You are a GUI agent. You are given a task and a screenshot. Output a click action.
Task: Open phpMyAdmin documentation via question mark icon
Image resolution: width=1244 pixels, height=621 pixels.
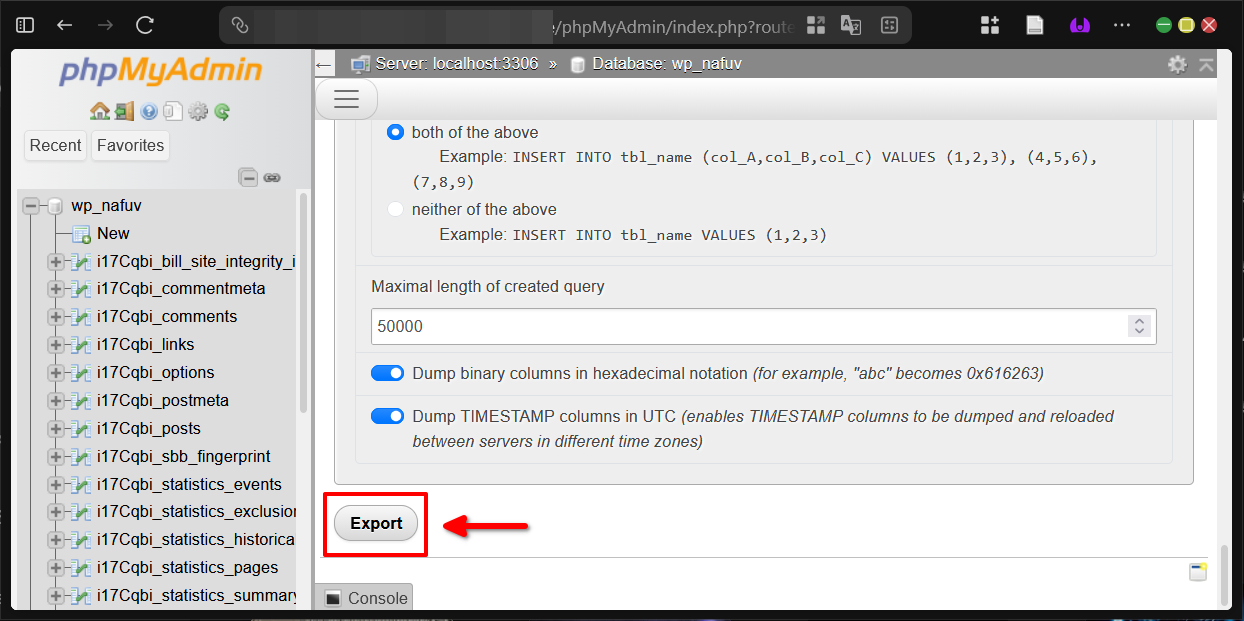coord(148,112)
